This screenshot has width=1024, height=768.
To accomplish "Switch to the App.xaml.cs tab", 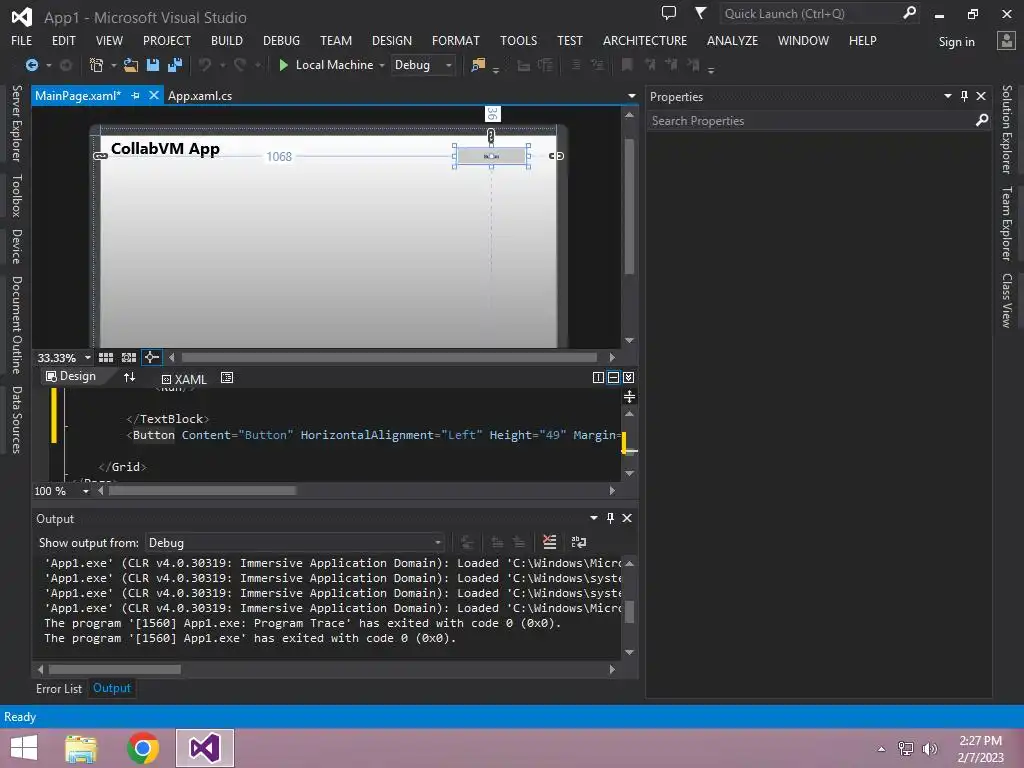I will click(200, 95).
